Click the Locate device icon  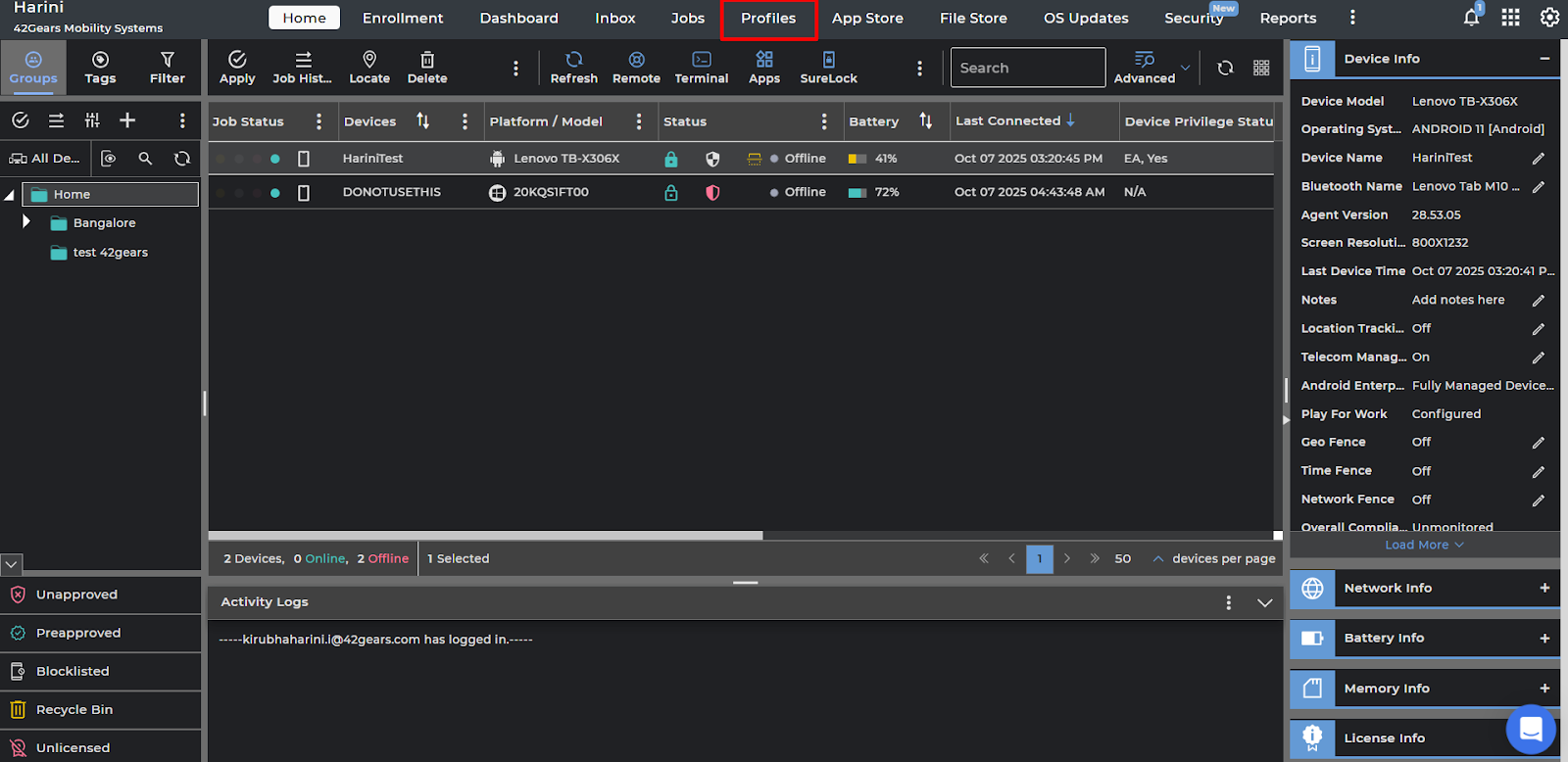click(x=369, y=67)
